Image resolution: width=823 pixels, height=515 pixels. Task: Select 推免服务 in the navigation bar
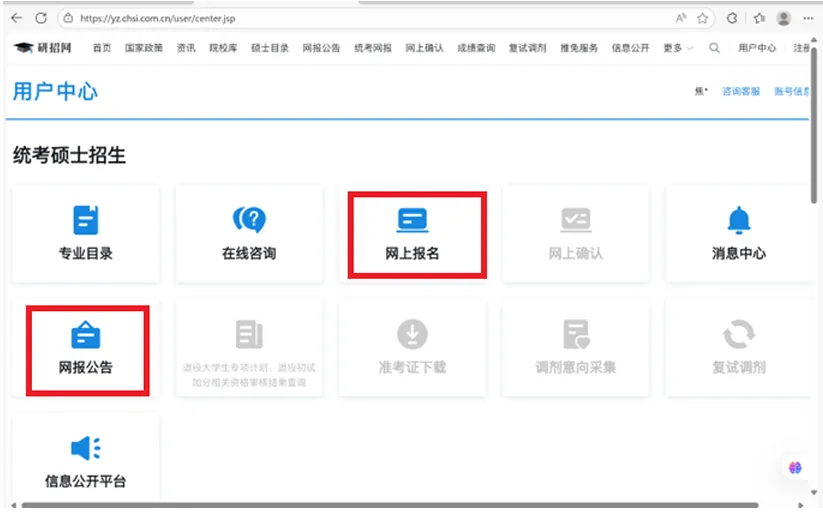coord(579,48)
